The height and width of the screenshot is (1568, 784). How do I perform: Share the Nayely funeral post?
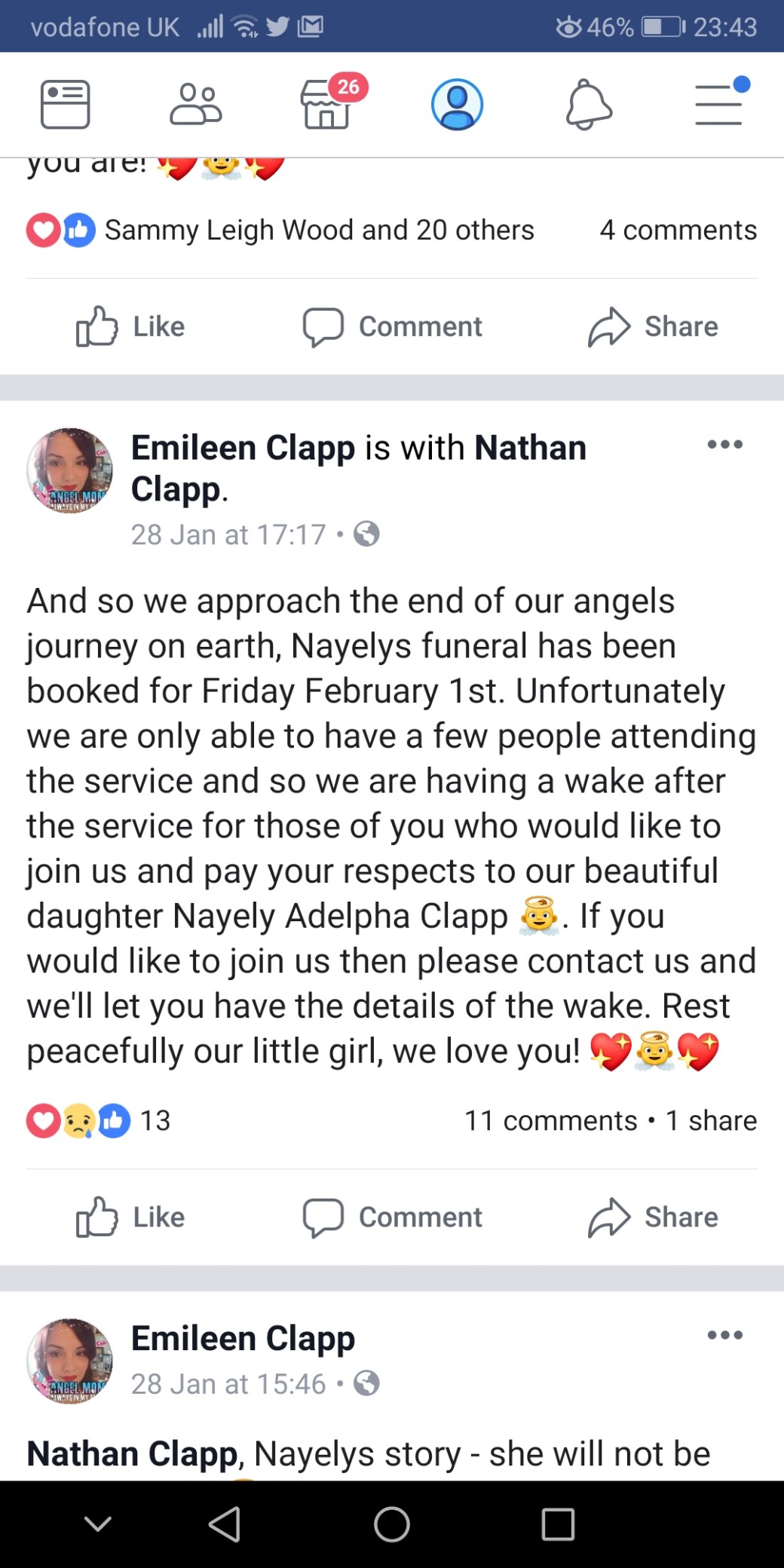[x=653, y=1217]
